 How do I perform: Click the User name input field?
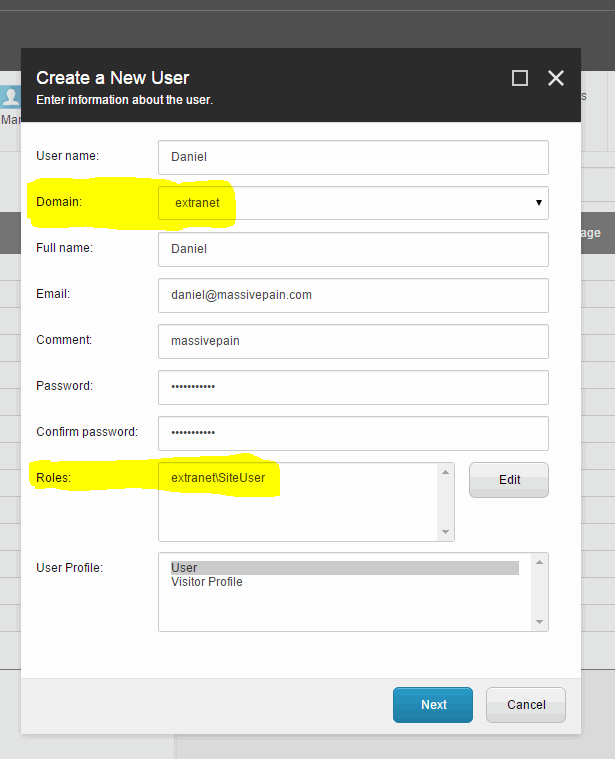(353, 157)
